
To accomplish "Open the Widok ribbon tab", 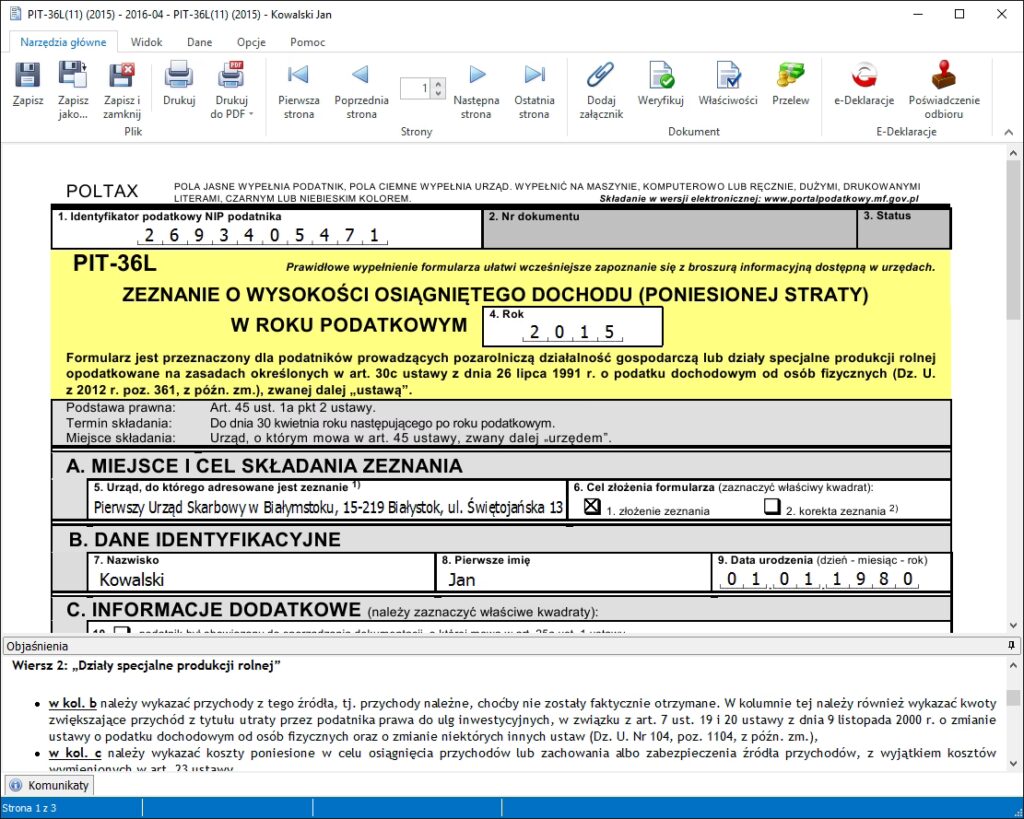I will coord(147,42).
